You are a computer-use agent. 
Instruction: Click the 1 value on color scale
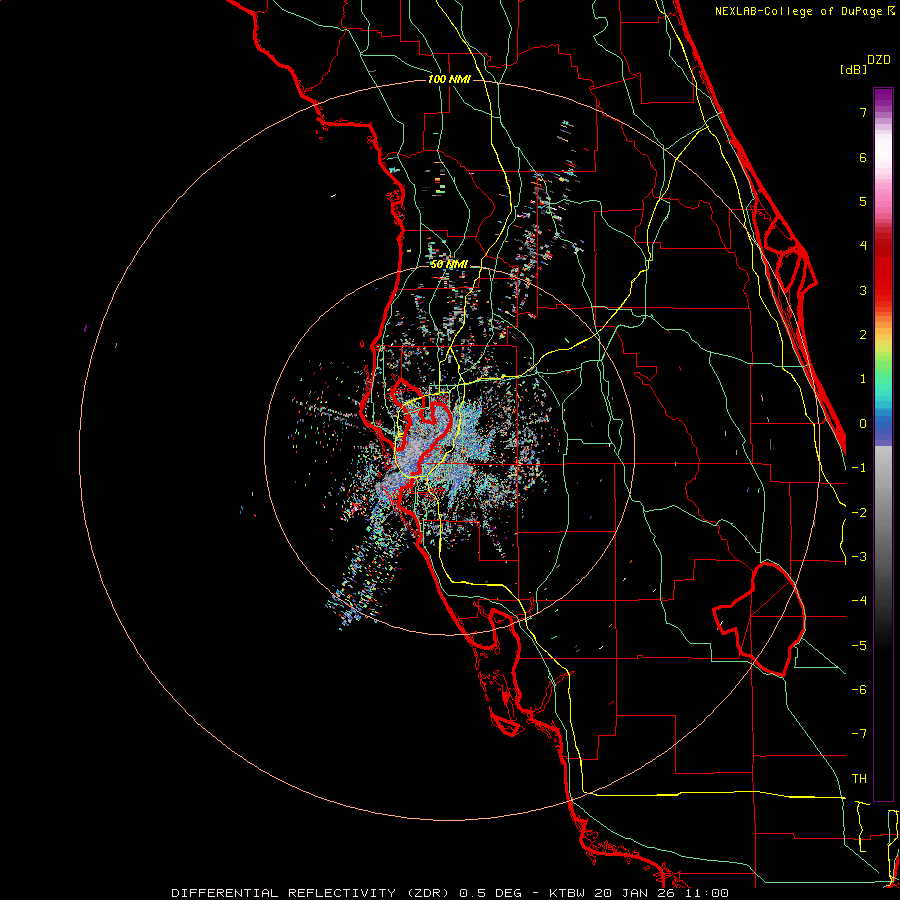[863, 379]
